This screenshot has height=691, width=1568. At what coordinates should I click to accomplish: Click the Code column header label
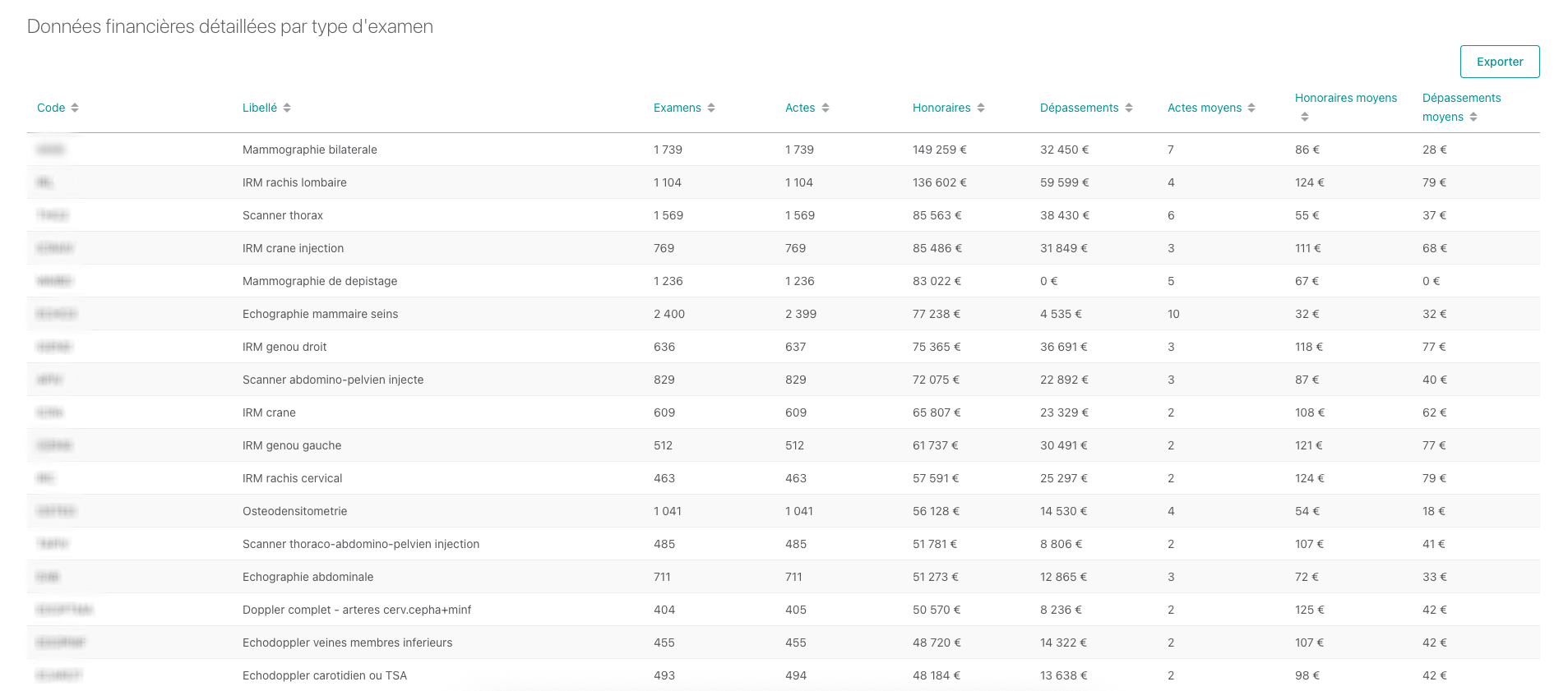pyautogui.click(x=51, y=108)
